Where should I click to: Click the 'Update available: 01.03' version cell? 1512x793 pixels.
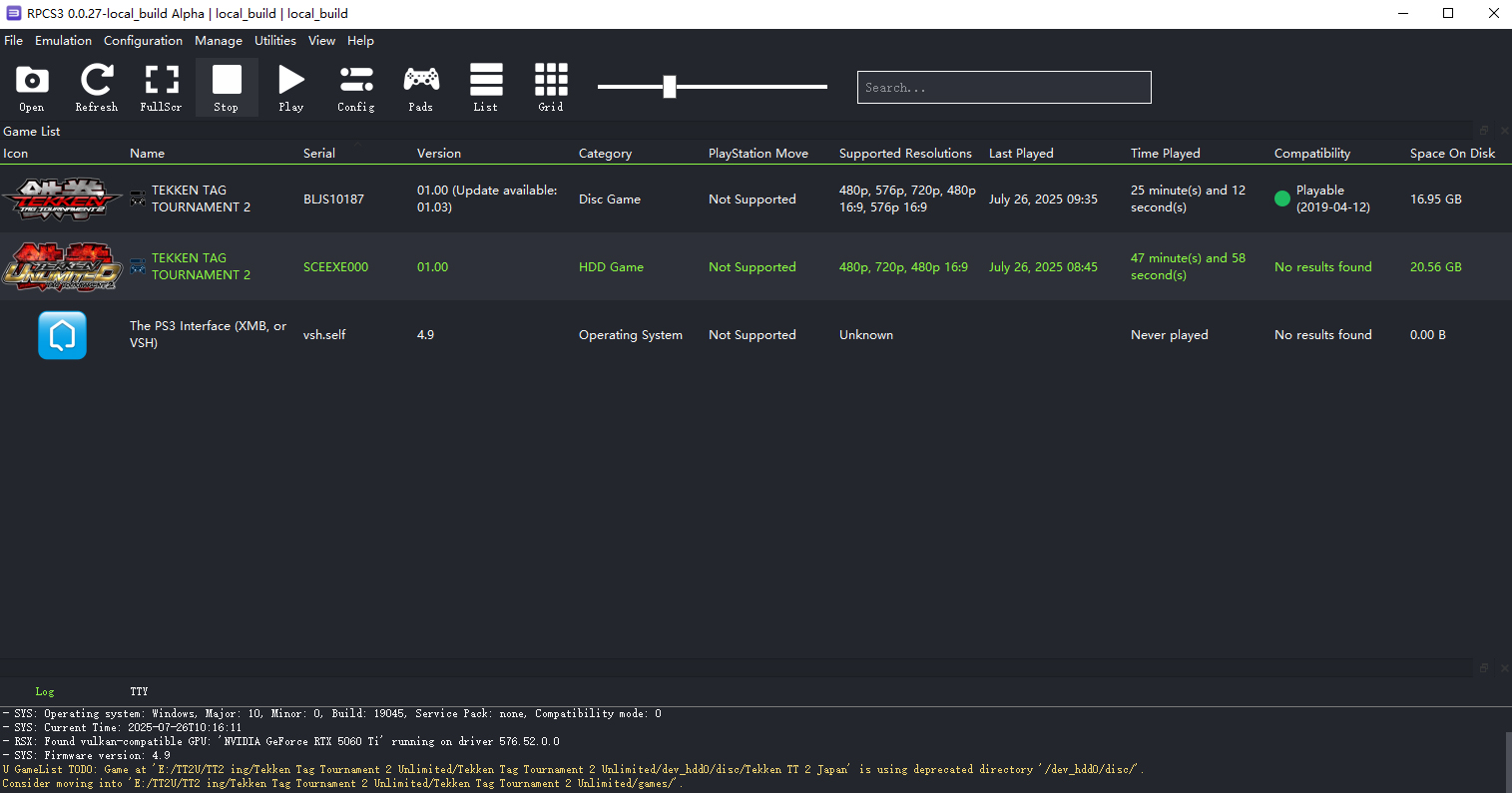[487, 198]
